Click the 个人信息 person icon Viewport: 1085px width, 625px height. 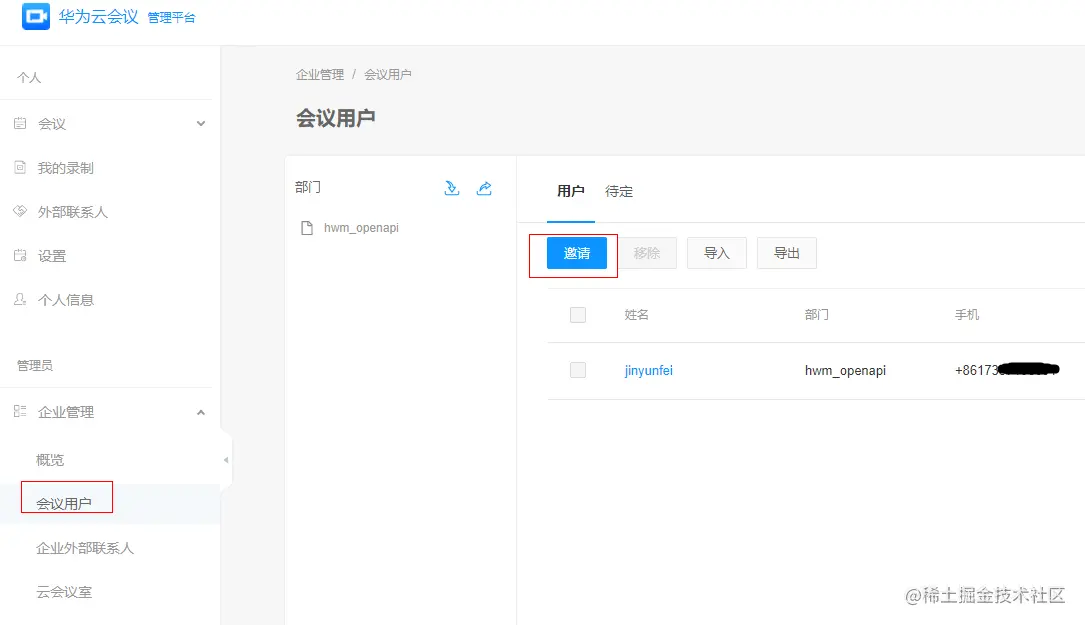20,299
